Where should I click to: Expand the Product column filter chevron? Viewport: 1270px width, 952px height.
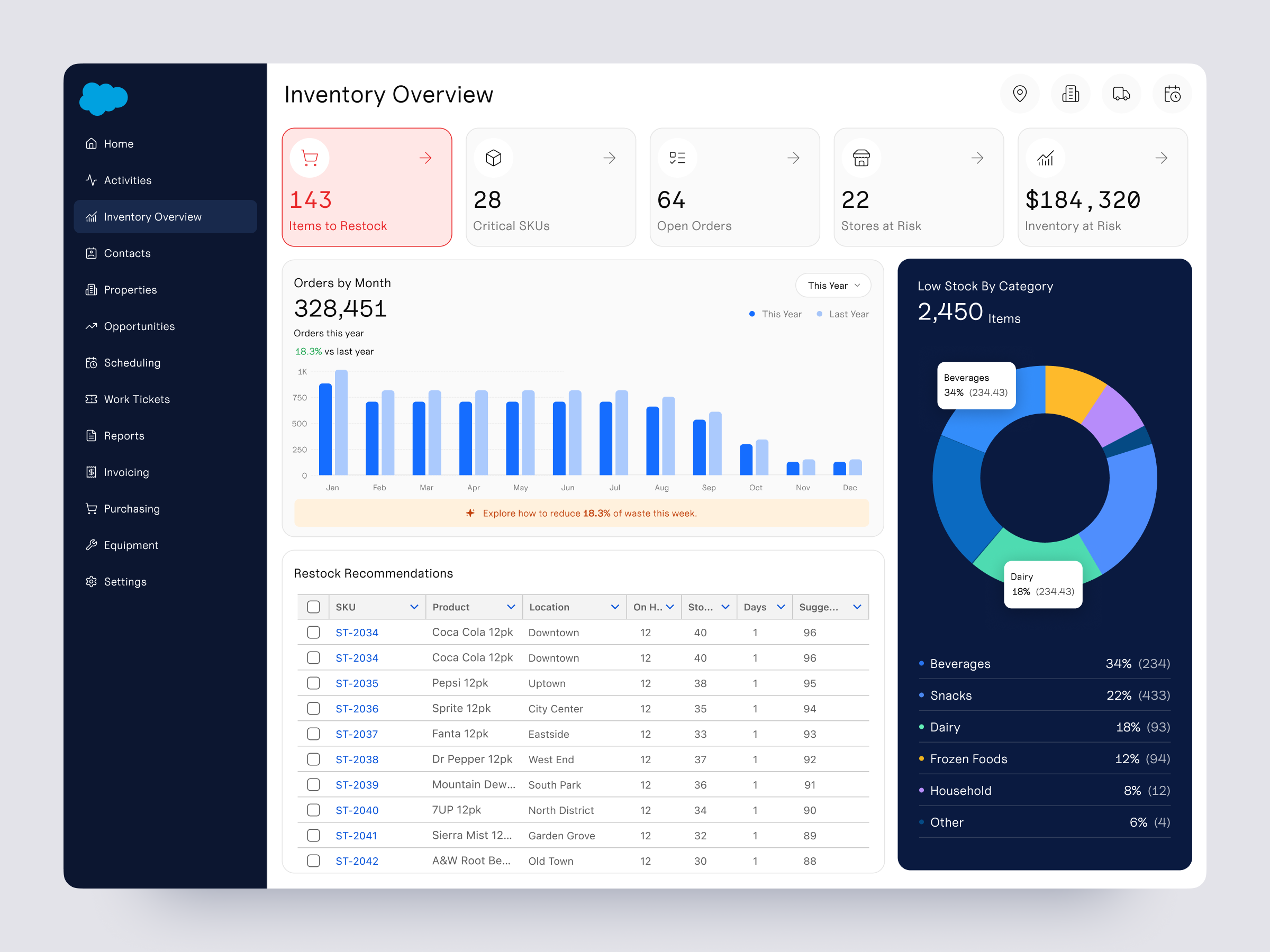point(511,607)
